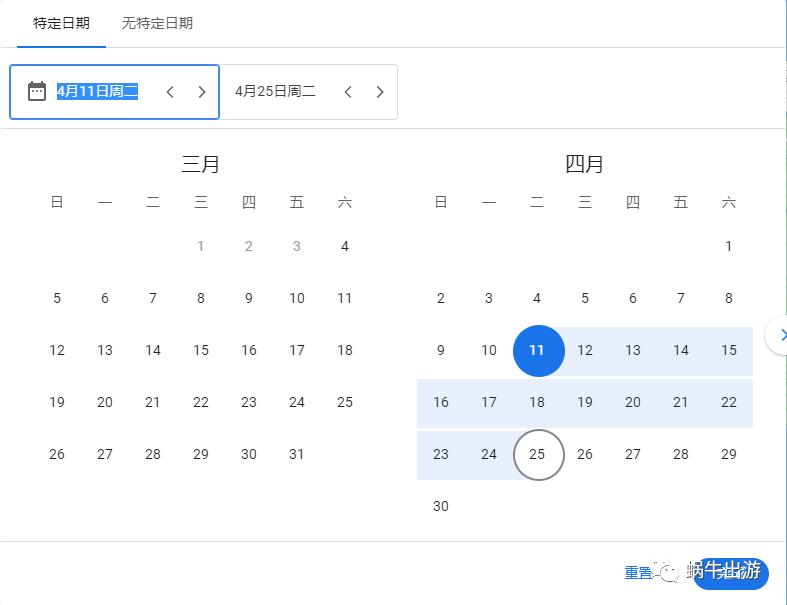Click the calendar icon in departure field

(37, 92)
